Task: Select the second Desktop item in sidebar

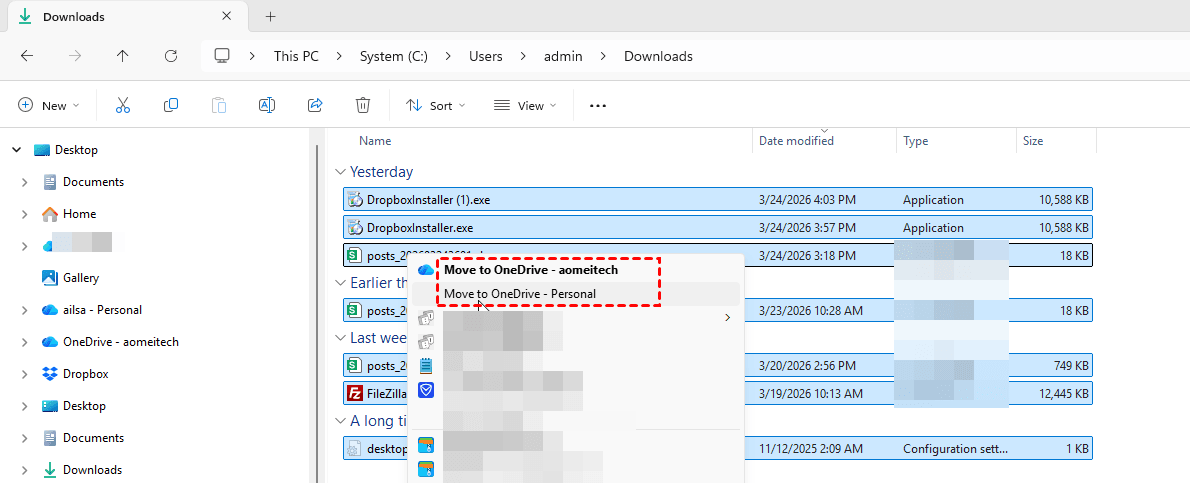Action: click(x=84, y=406)
